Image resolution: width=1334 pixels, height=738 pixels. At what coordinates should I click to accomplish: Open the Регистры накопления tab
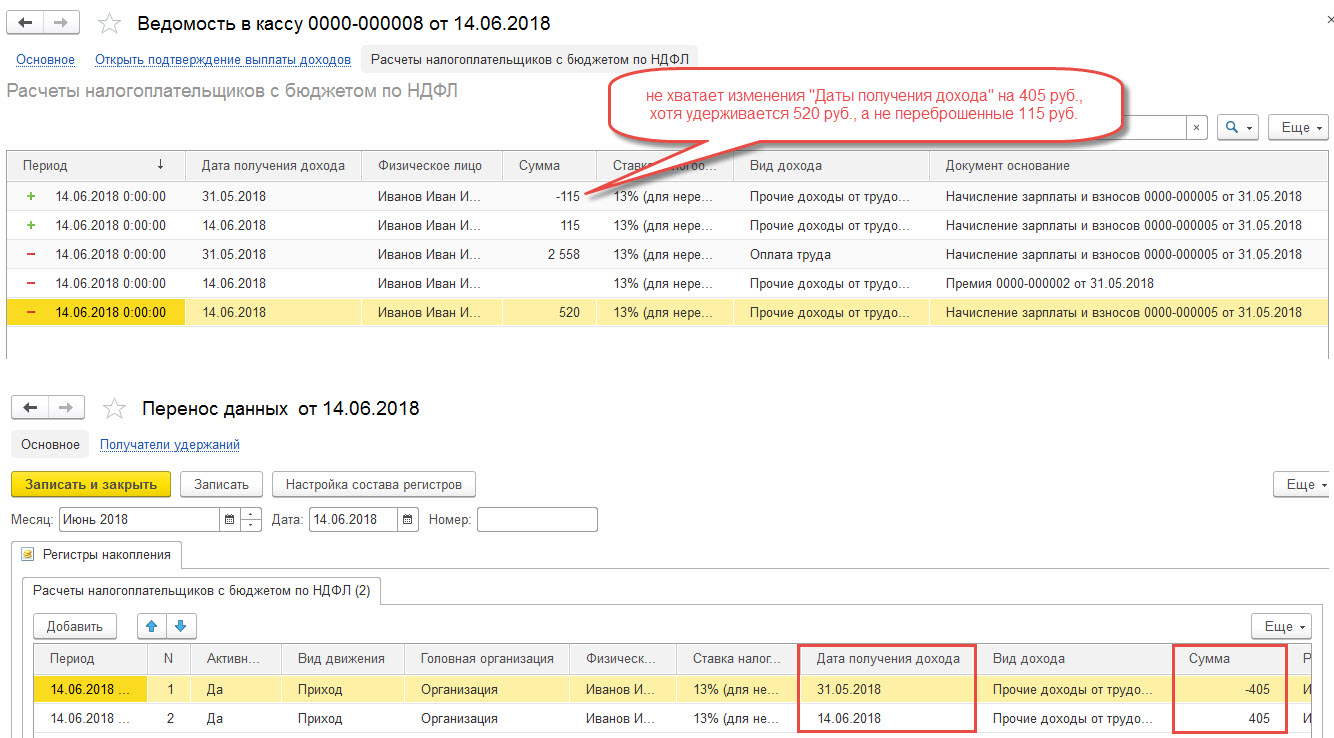pos(97,554)
